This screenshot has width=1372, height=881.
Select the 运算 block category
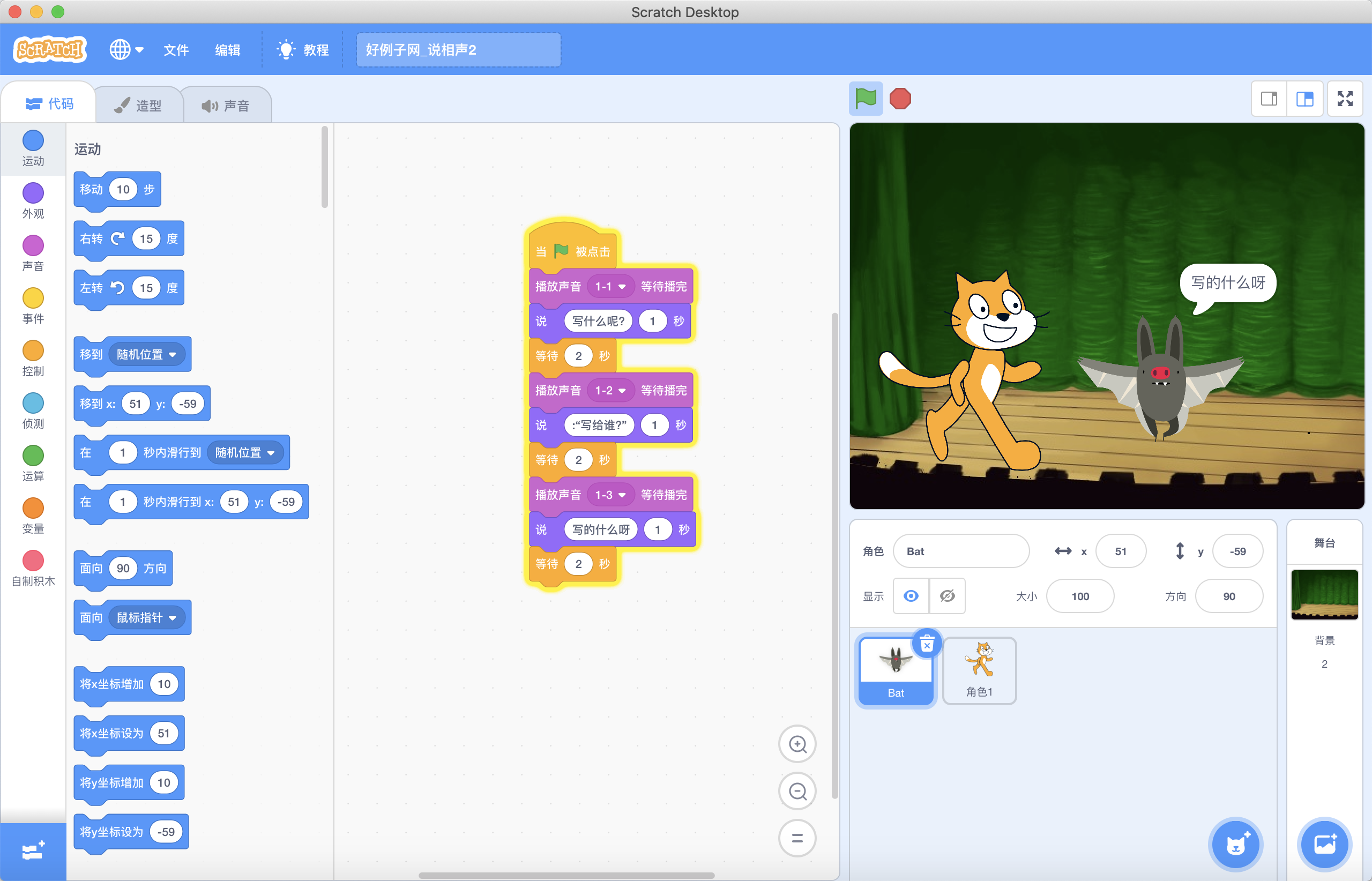click(33, 464)
